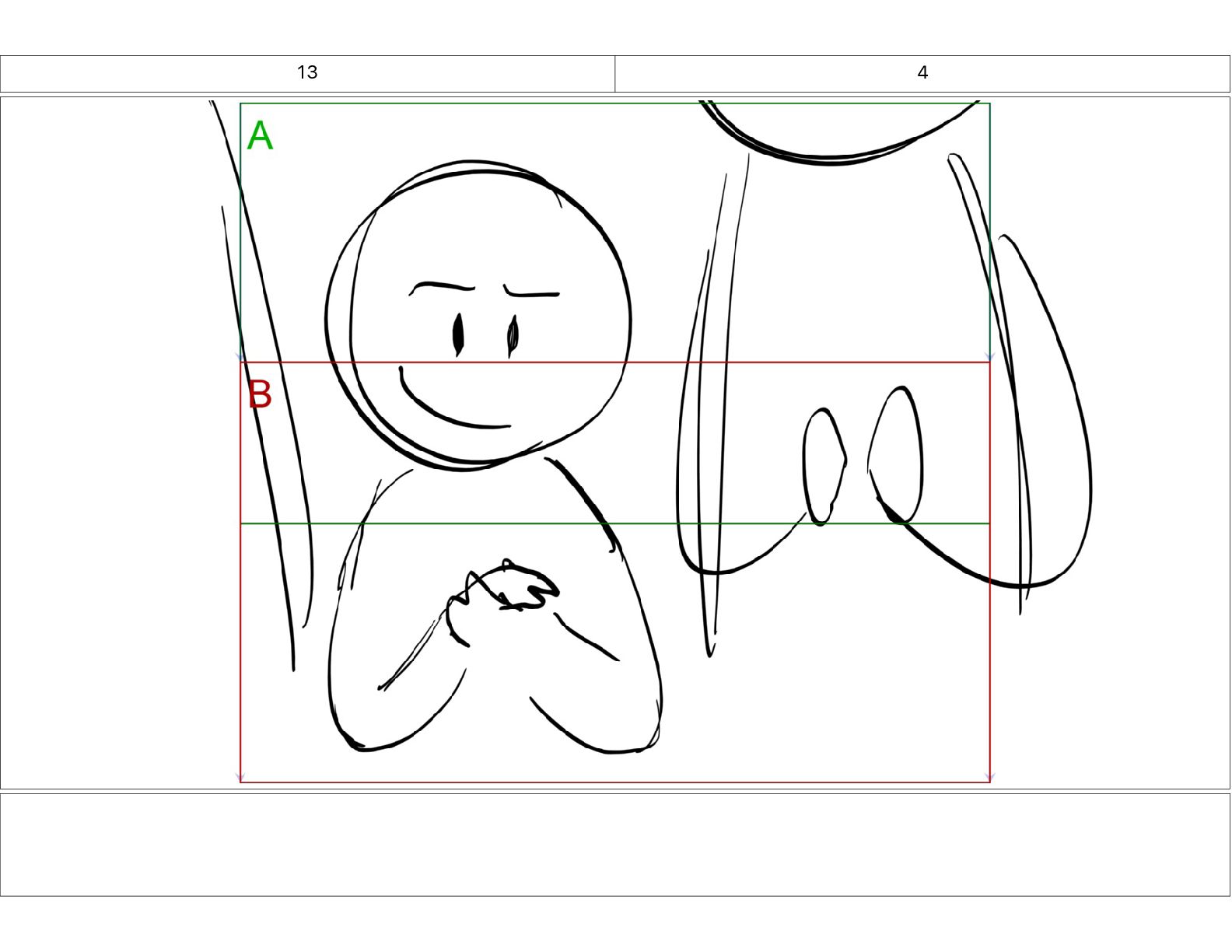
Task: Click the red camera label B
Action: [x=260, y=394]
